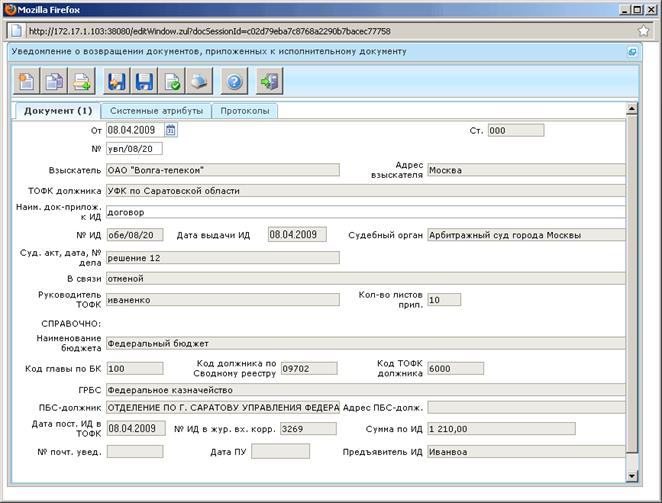
Task: Click the document check (validate) icon
Action: 172,81
